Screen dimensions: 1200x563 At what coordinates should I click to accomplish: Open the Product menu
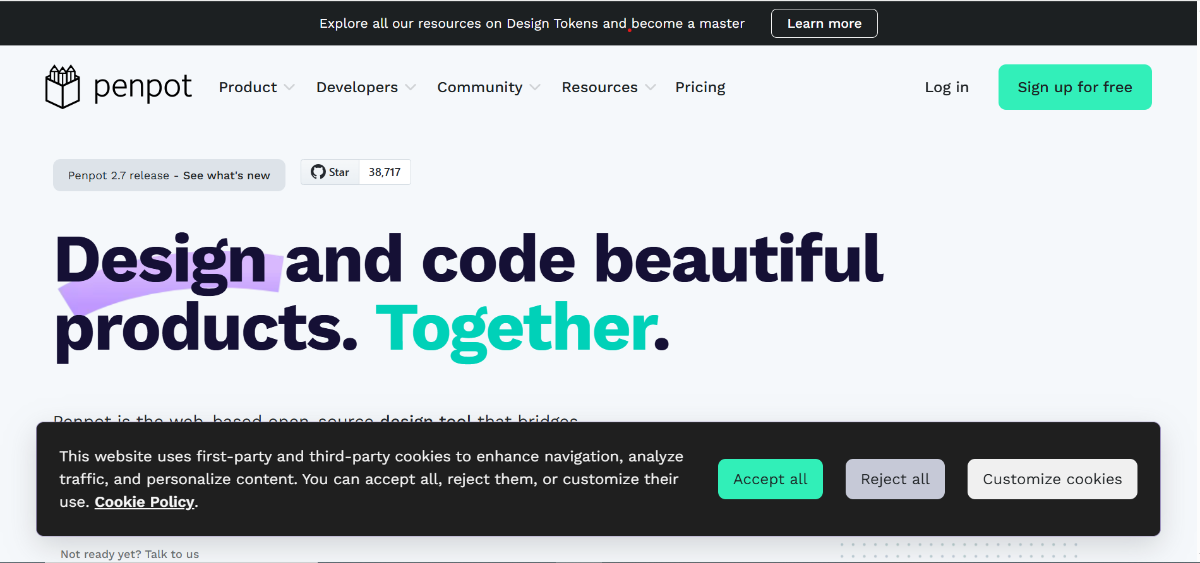pyautogui.click(x=257, y=87)
